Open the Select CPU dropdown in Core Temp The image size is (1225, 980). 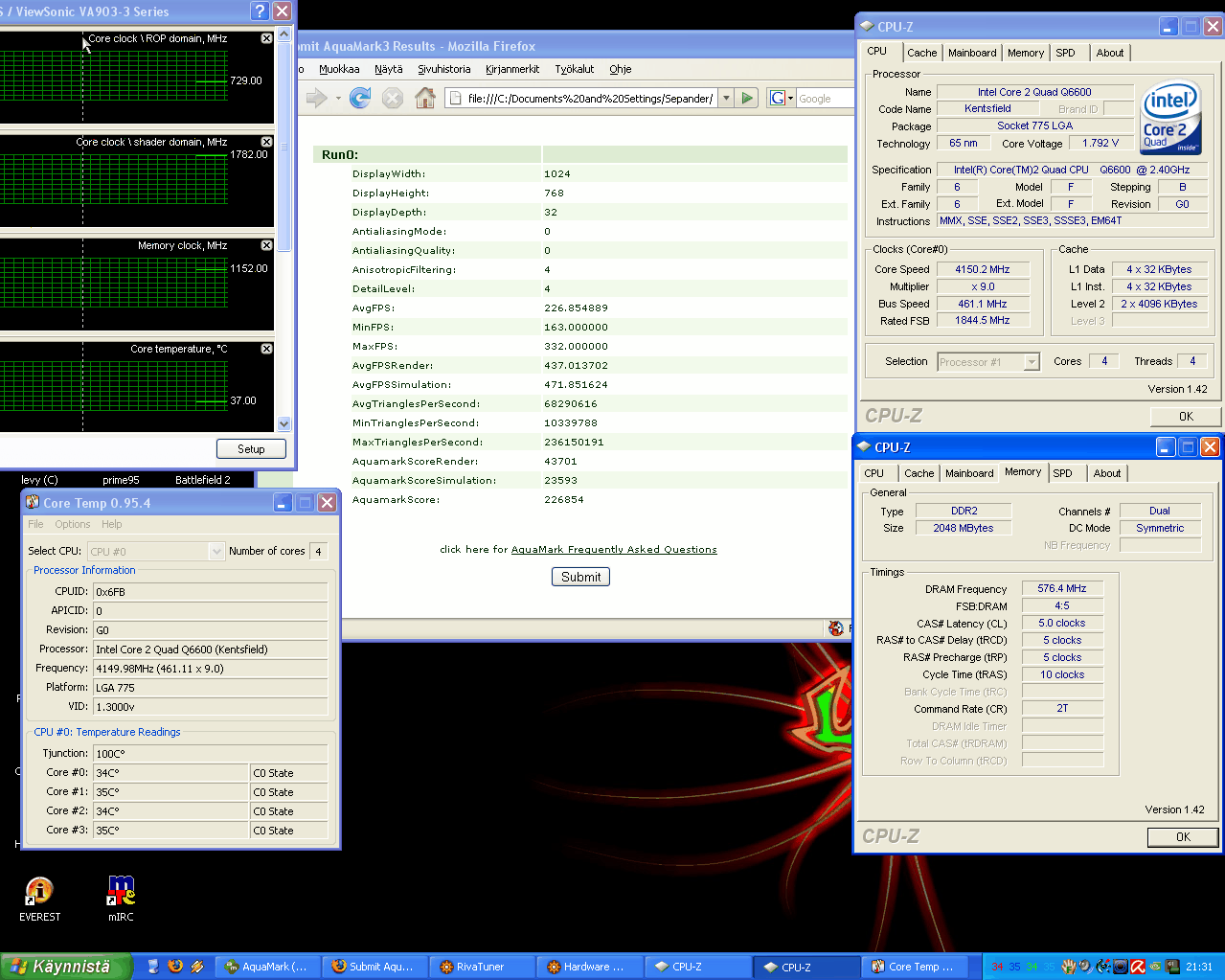216,551
